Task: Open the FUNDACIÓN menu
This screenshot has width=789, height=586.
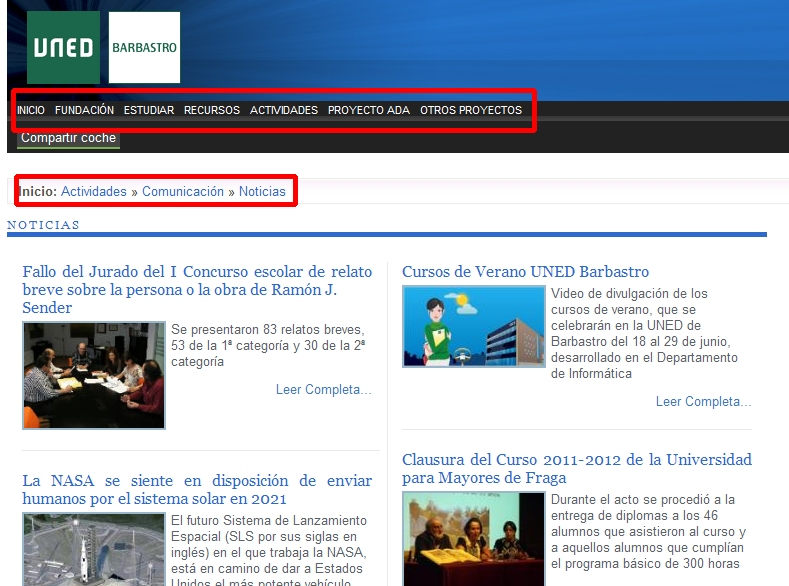Action: coord(84,110)
